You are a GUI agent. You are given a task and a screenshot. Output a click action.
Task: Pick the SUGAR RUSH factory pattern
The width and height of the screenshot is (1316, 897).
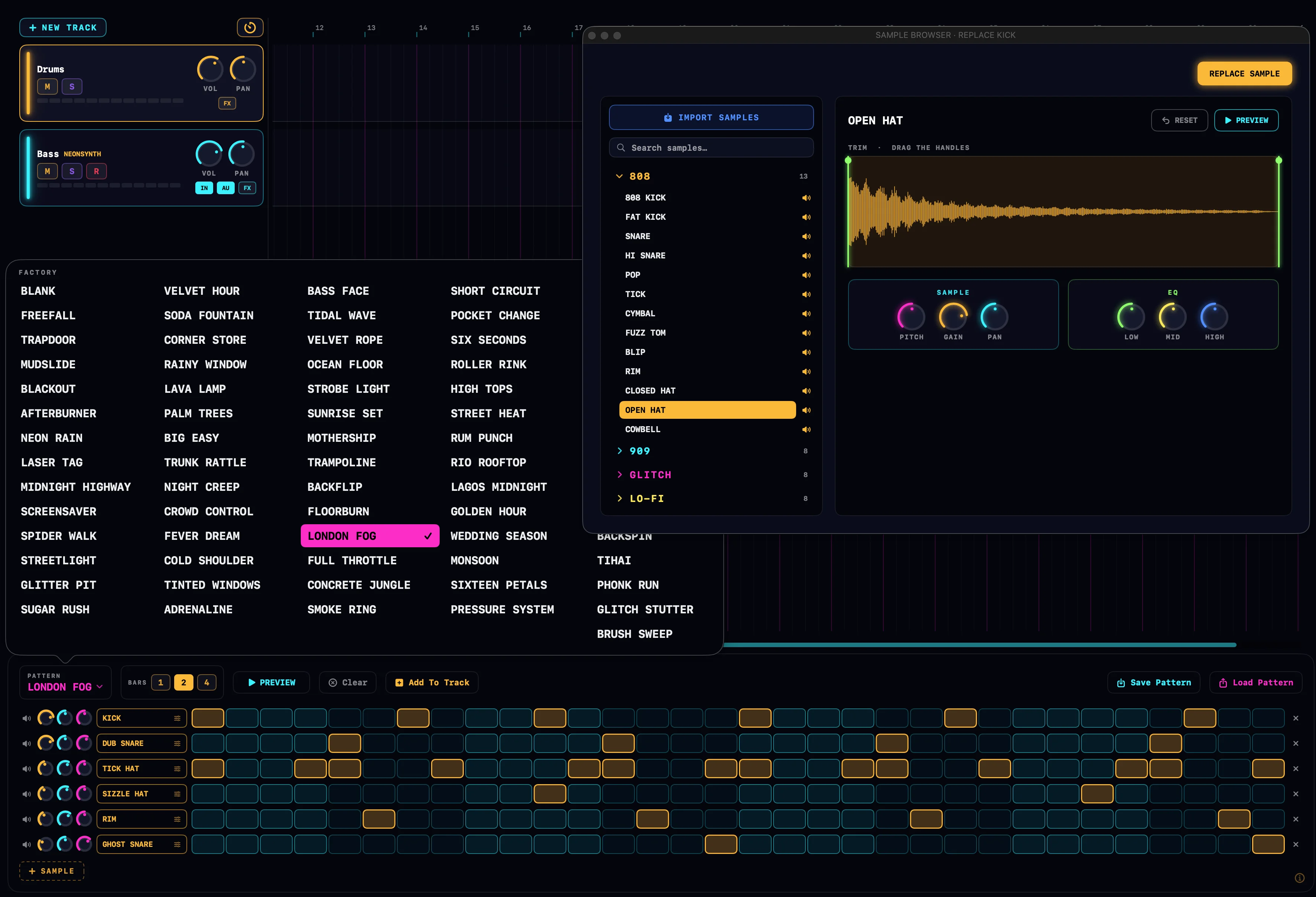tap(55, 609)
